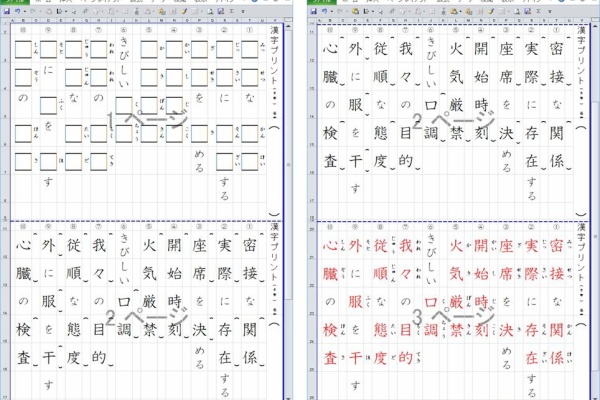600x400 pixels.
Task: Click 漢字プリント title on right window page 3
Action: (582, 252)
